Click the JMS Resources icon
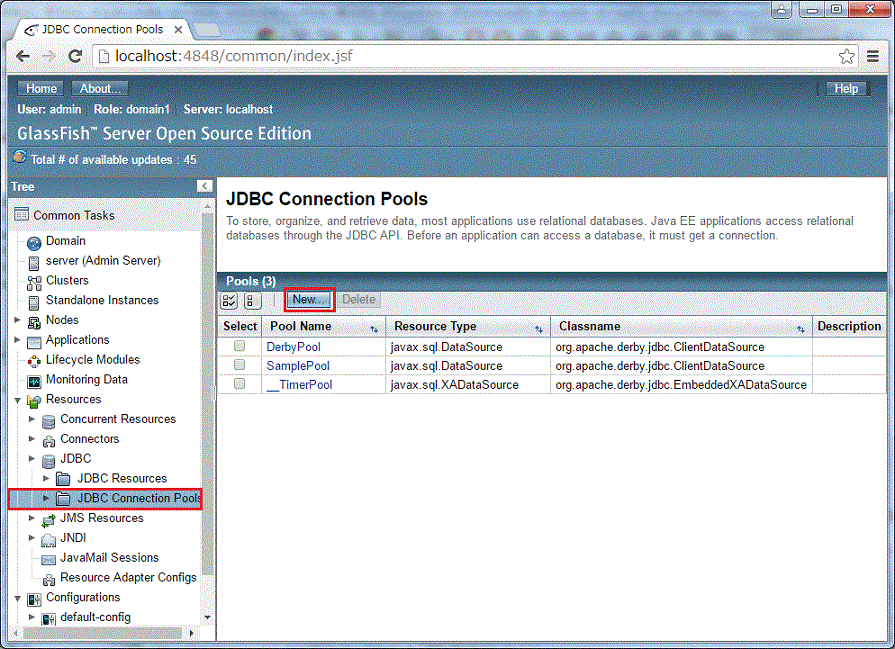895x649 pixels. coord(49,519)
